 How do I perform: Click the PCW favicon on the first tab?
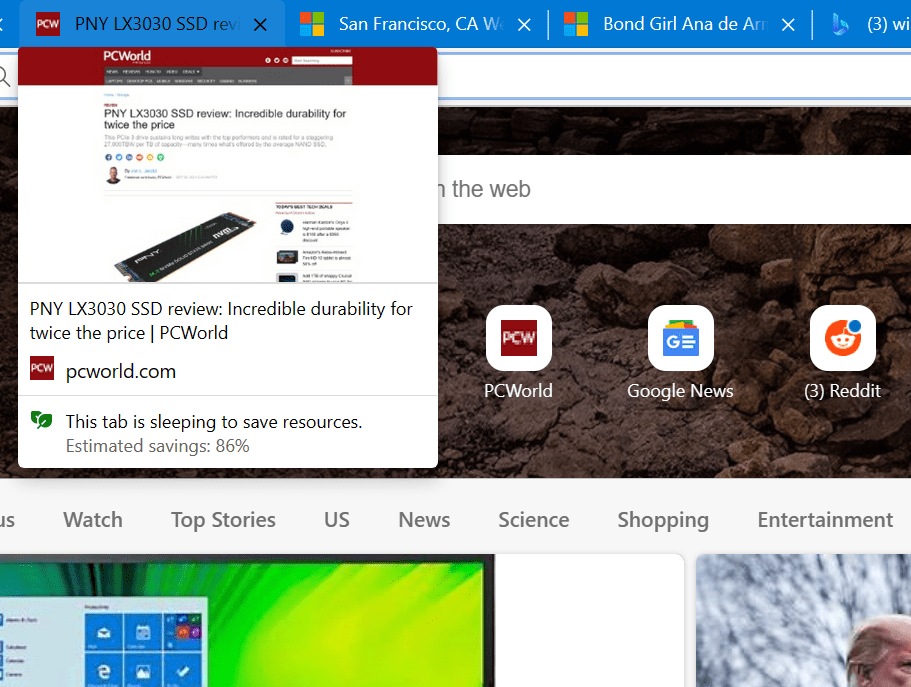click(x=48, y=24)
